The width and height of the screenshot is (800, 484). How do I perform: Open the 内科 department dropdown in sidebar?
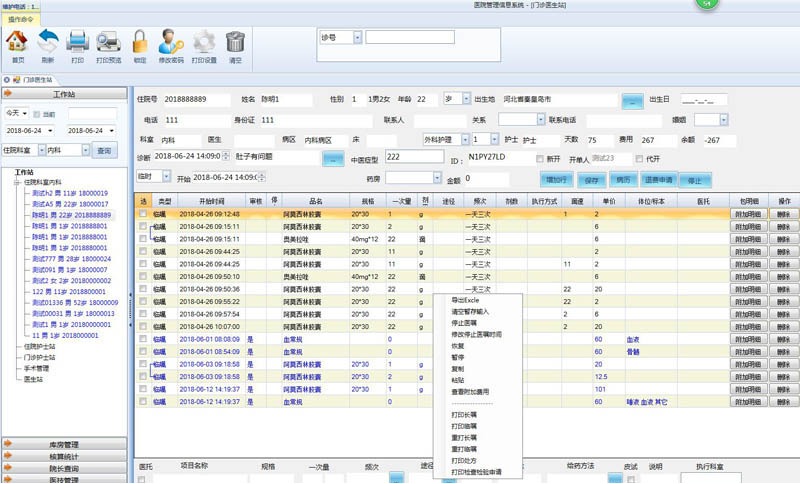tap(86, 150)
